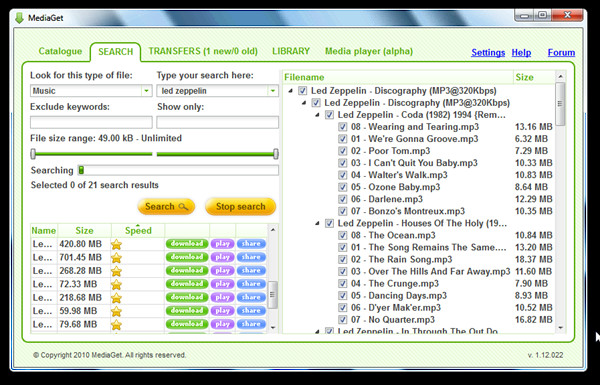Image resolution: width=600 pixels, height=385 pixels.
Task: Click the star icon in the 268.28 MB row
Action: (116, 271)
